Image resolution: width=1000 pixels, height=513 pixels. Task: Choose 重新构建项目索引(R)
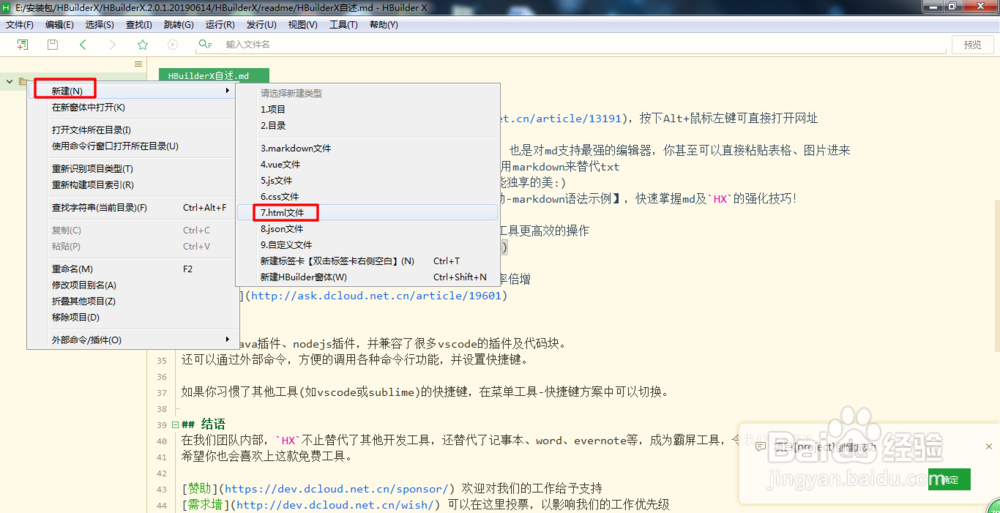click(x=131, y=185)
